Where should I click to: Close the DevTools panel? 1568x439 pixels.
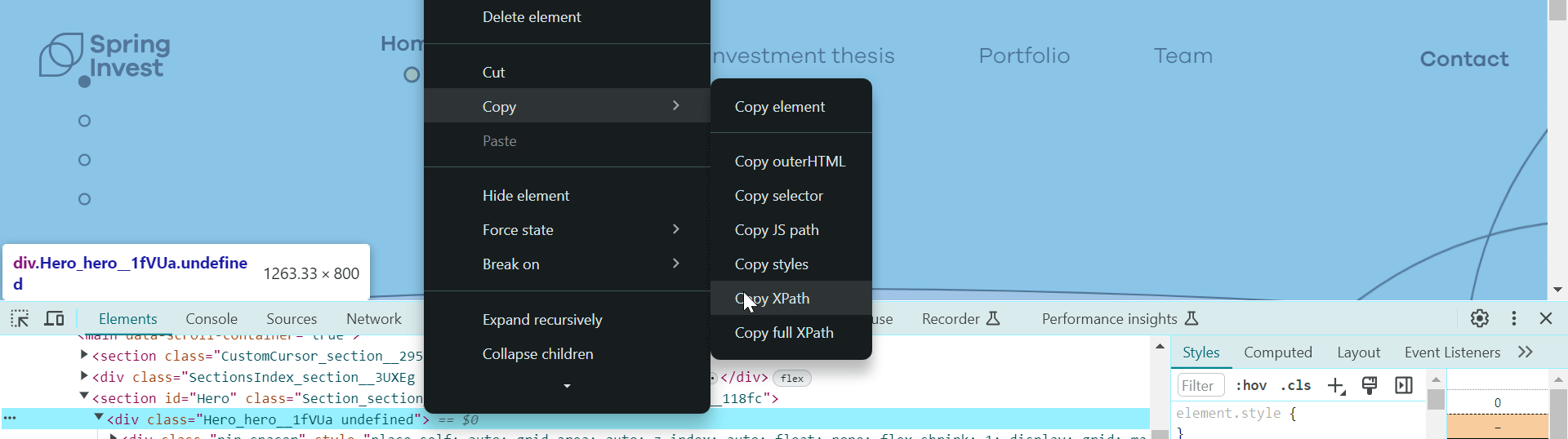[1546, 318]
